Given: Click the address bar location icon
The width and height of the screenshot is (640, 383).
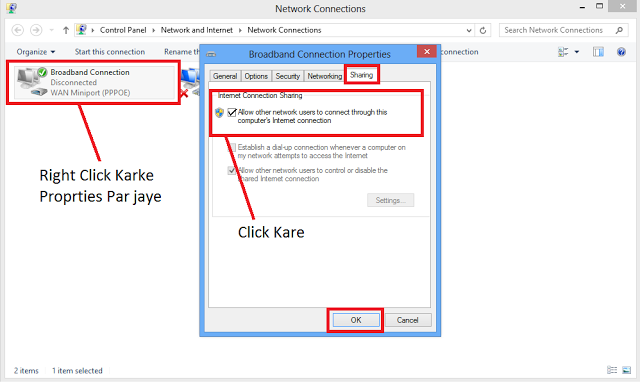Looking at the screenshot, I should pos(82,30).
